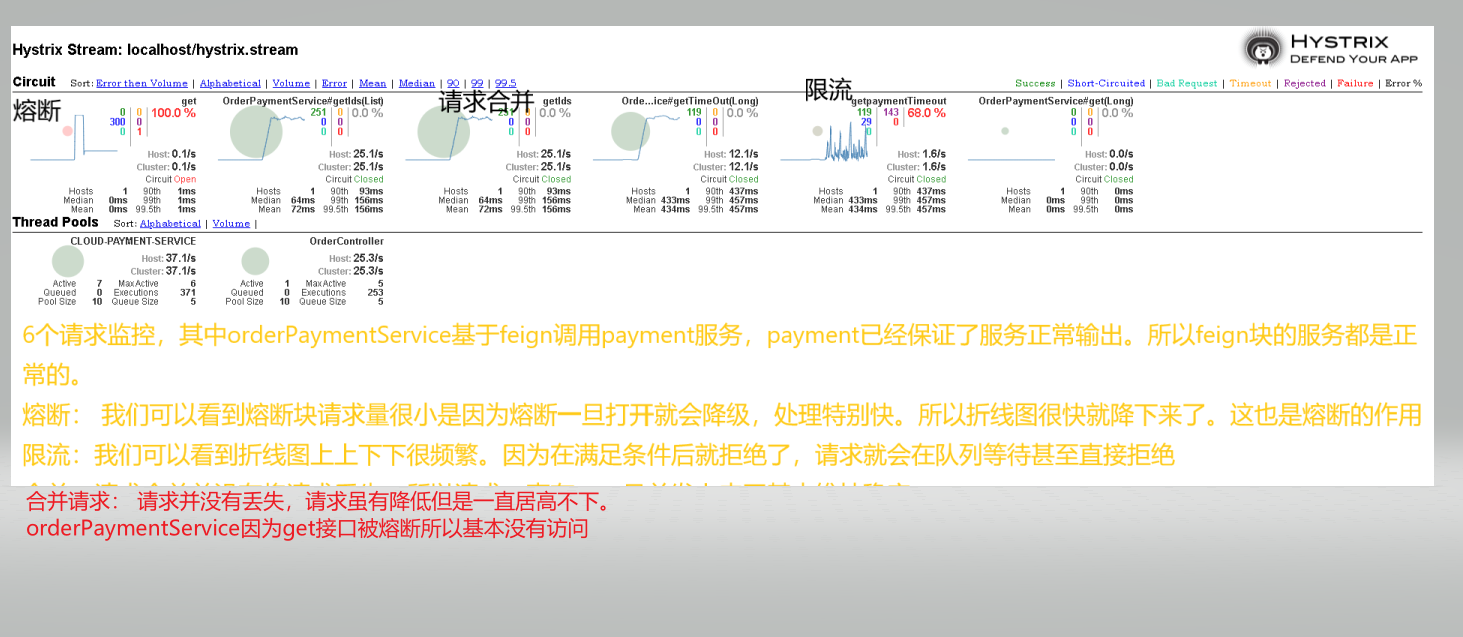Viewport: 1463px width, 637px height.
Task: Sort circuits by Error then Volume
Action: [x=142, y=84]
